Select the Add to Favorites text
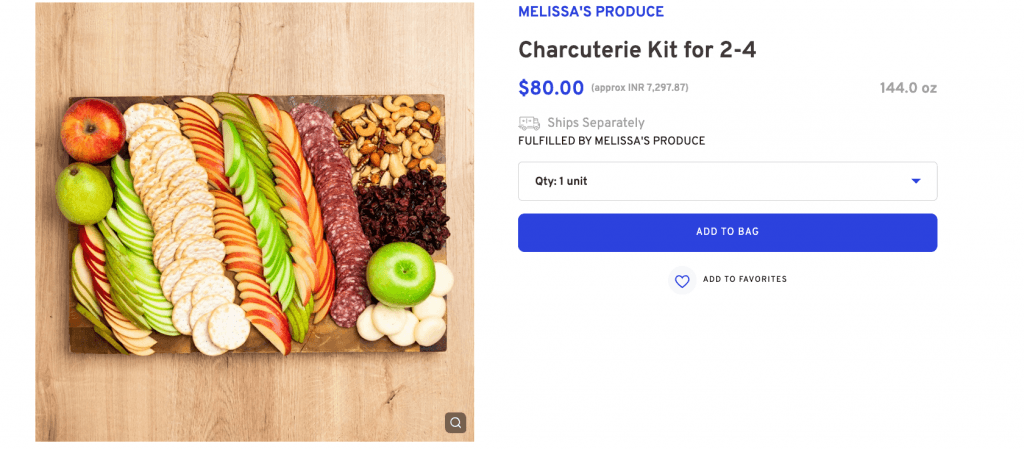Viewport: 1024px width, 449px height. tap(744, 280)
